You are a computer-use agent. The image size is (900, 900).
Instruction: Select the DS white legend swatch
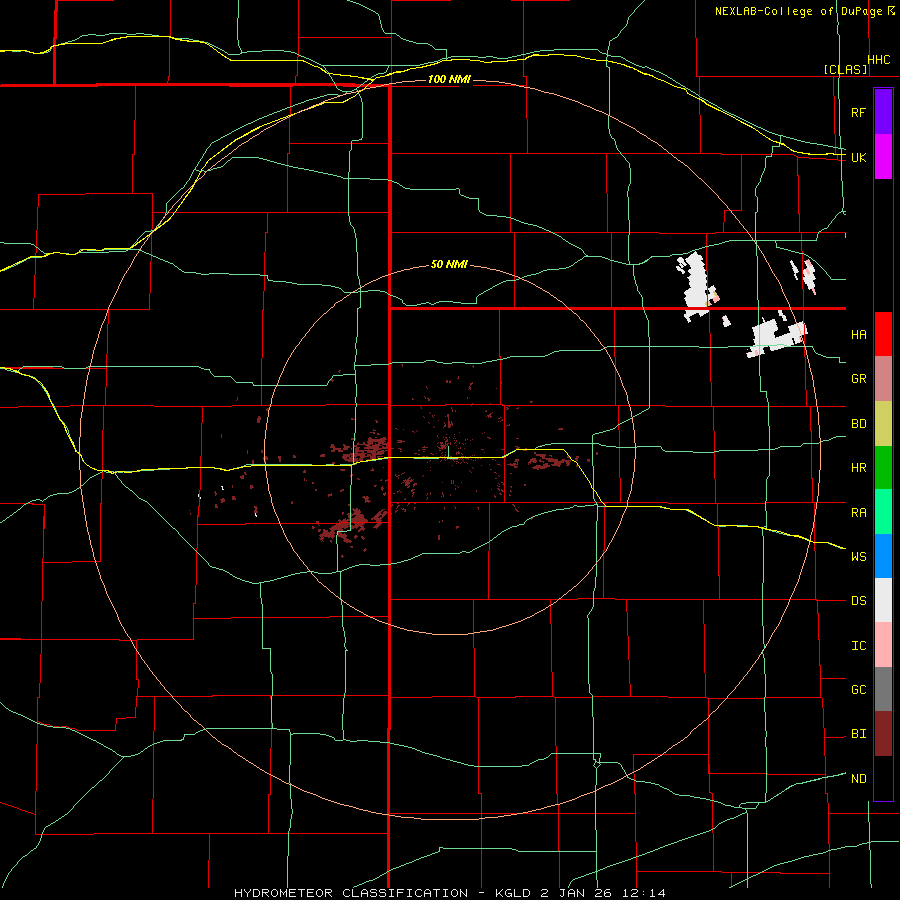(x=883, y=600)
